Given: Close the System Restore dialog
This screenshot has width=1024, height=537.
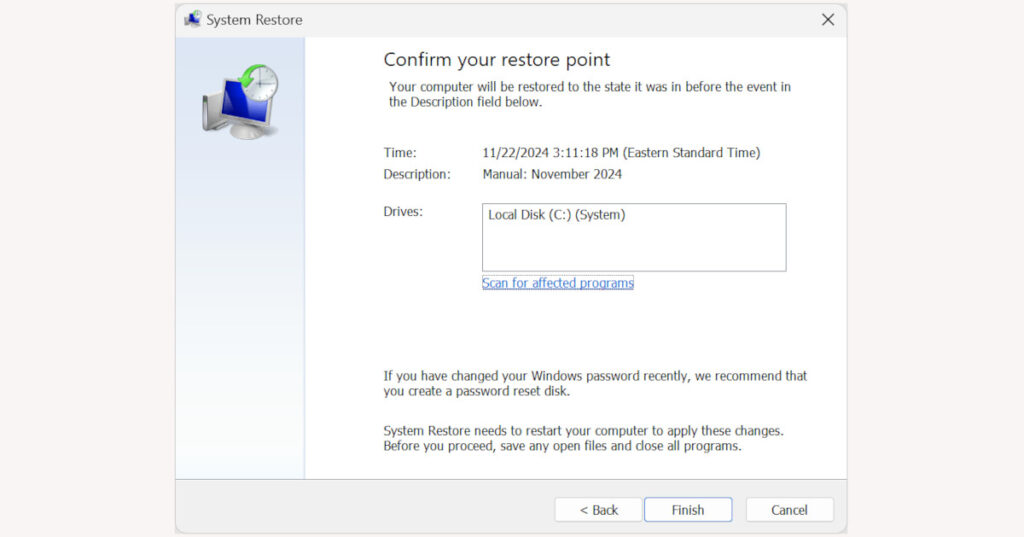Looking at the screenshot, I should (827, 20).
